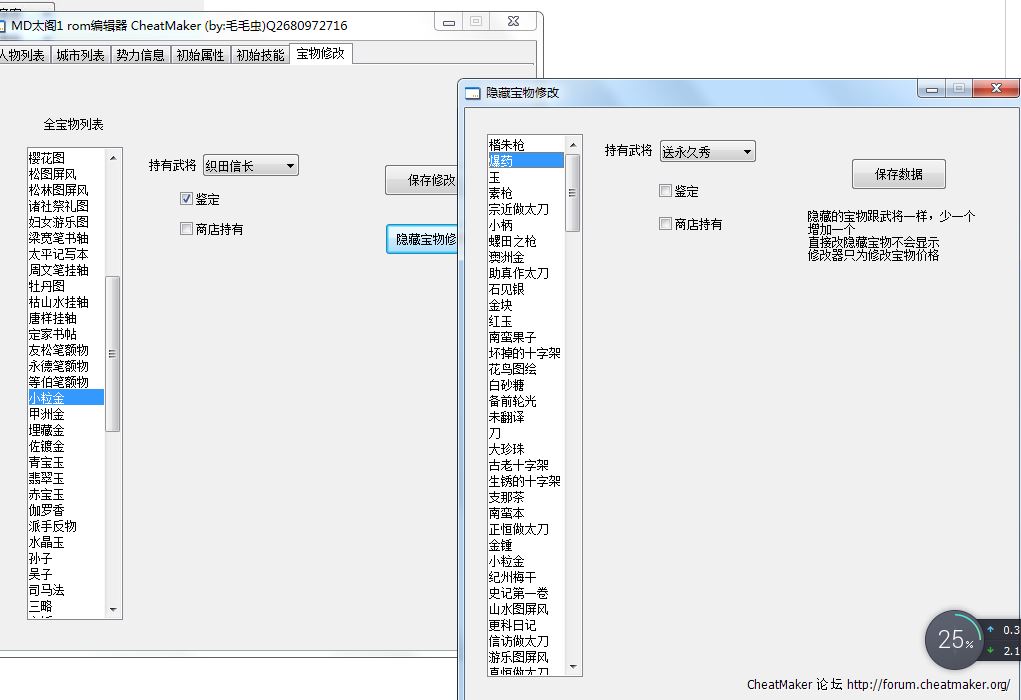This screenshot has width=1021, height=700.
Task: Select 红玉 in the hidden treasure list
Action: tap(500, 321)
